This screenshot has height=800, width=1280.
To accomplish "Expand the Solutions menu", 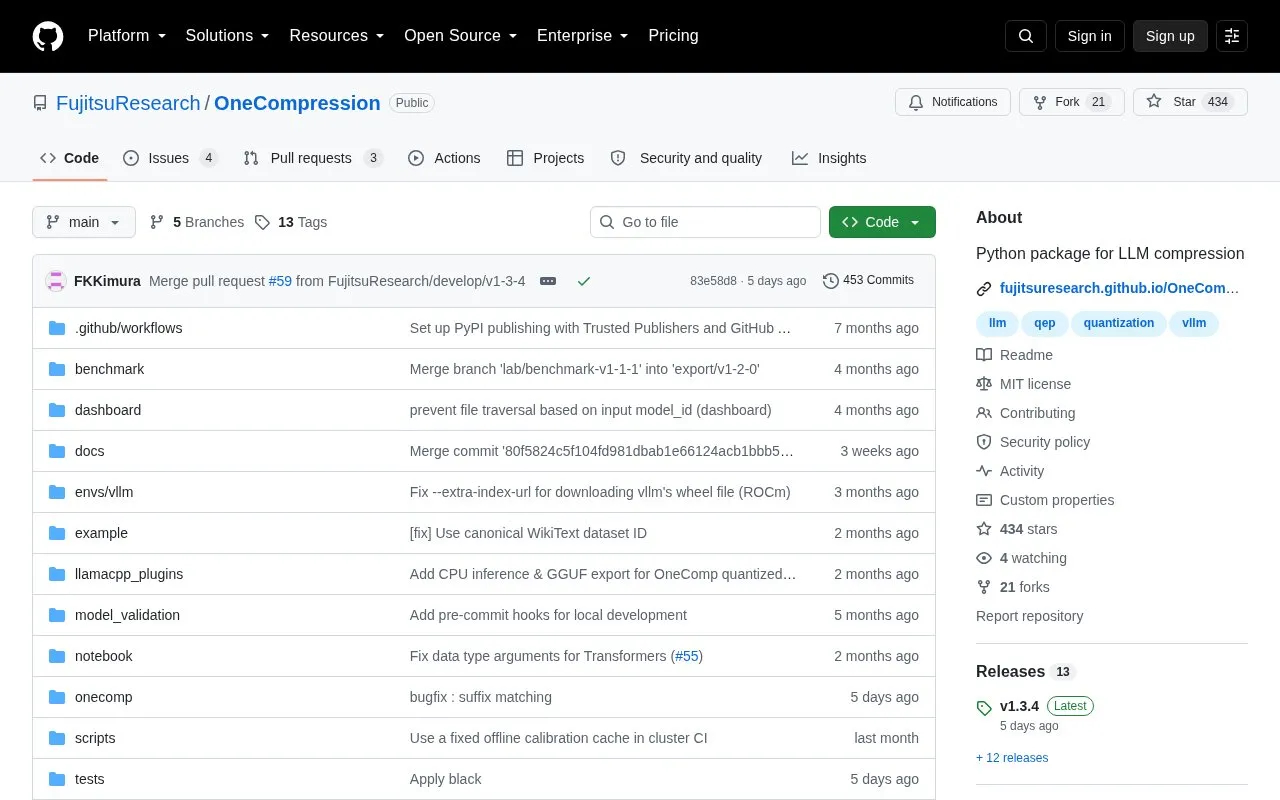I will pos(228,36).
